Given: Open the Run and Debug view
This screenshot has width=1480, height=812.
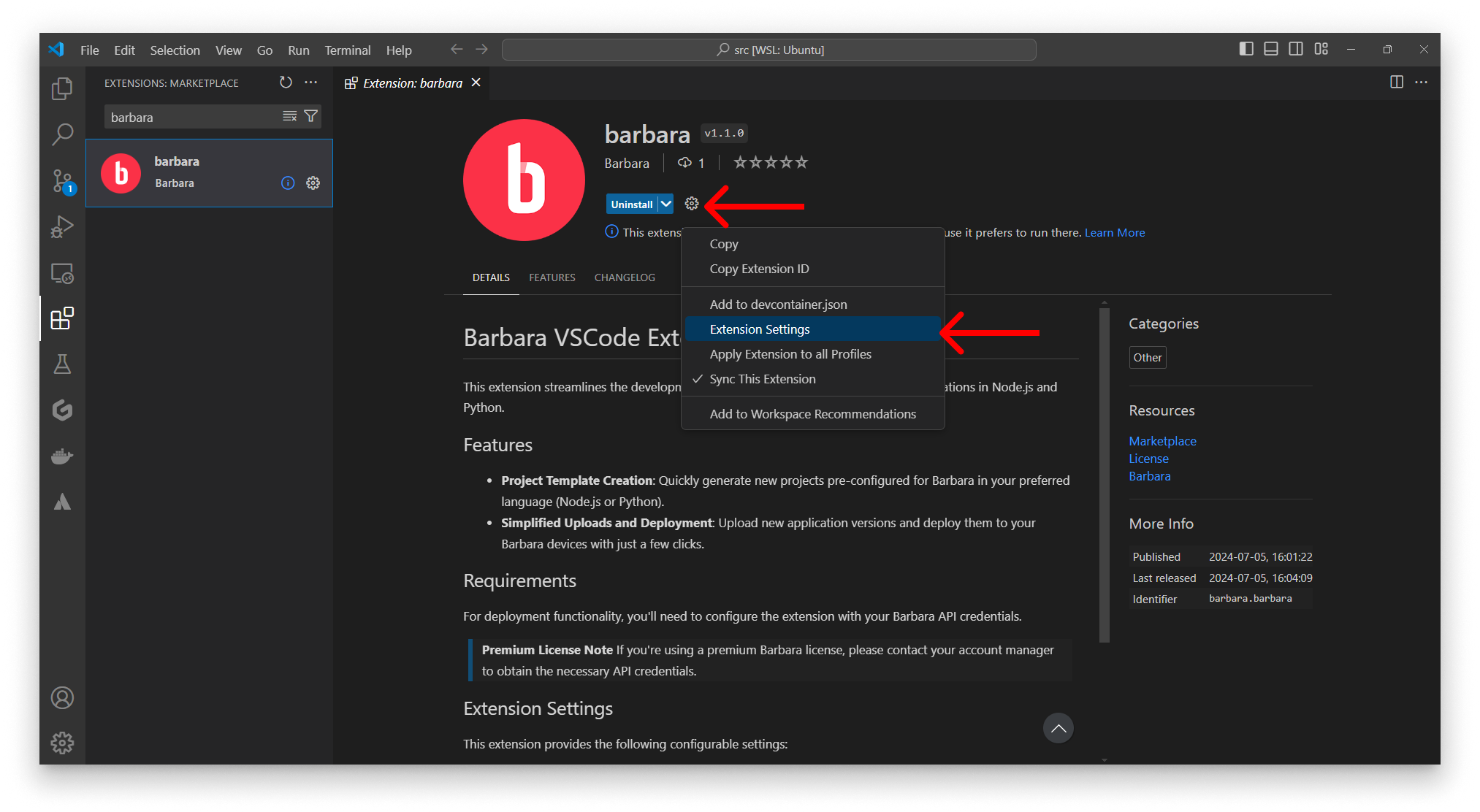Looking at the screenshot, I should coord(62,226).
